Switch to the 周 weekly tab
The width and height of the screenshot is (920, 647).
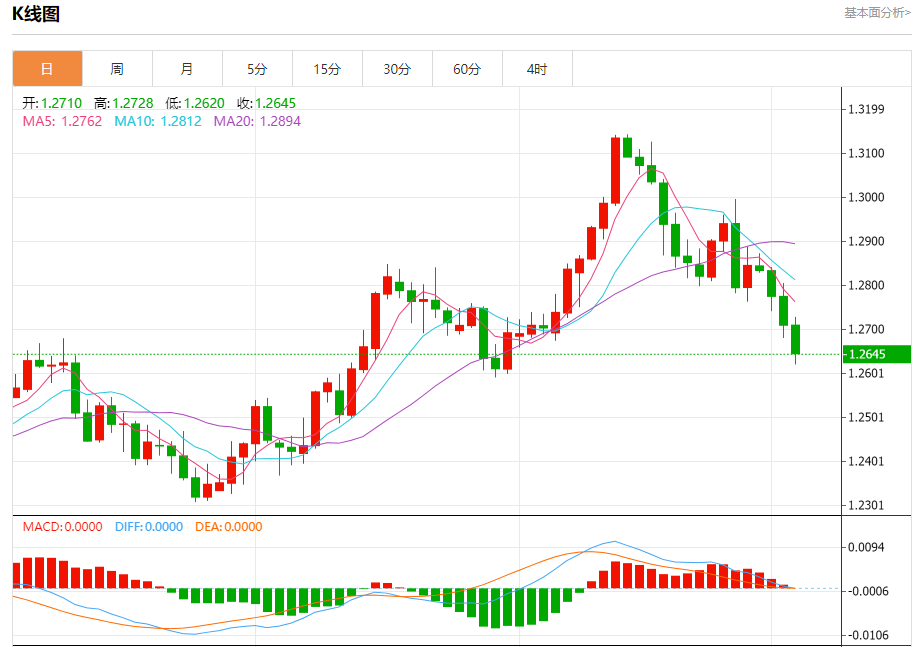[117, 69]
